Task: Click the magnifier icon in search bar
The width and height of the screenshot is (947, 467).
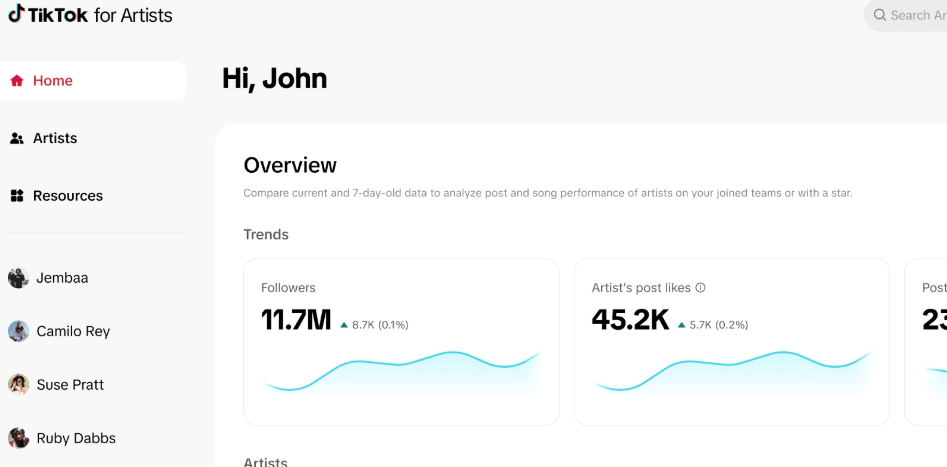Action: click(x=880, y=15)
